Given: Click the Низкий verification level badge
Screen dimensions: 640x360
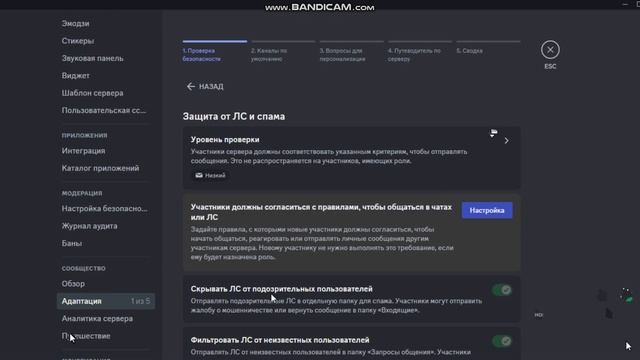Looking at the screenshot, I should tap(210, 176).
